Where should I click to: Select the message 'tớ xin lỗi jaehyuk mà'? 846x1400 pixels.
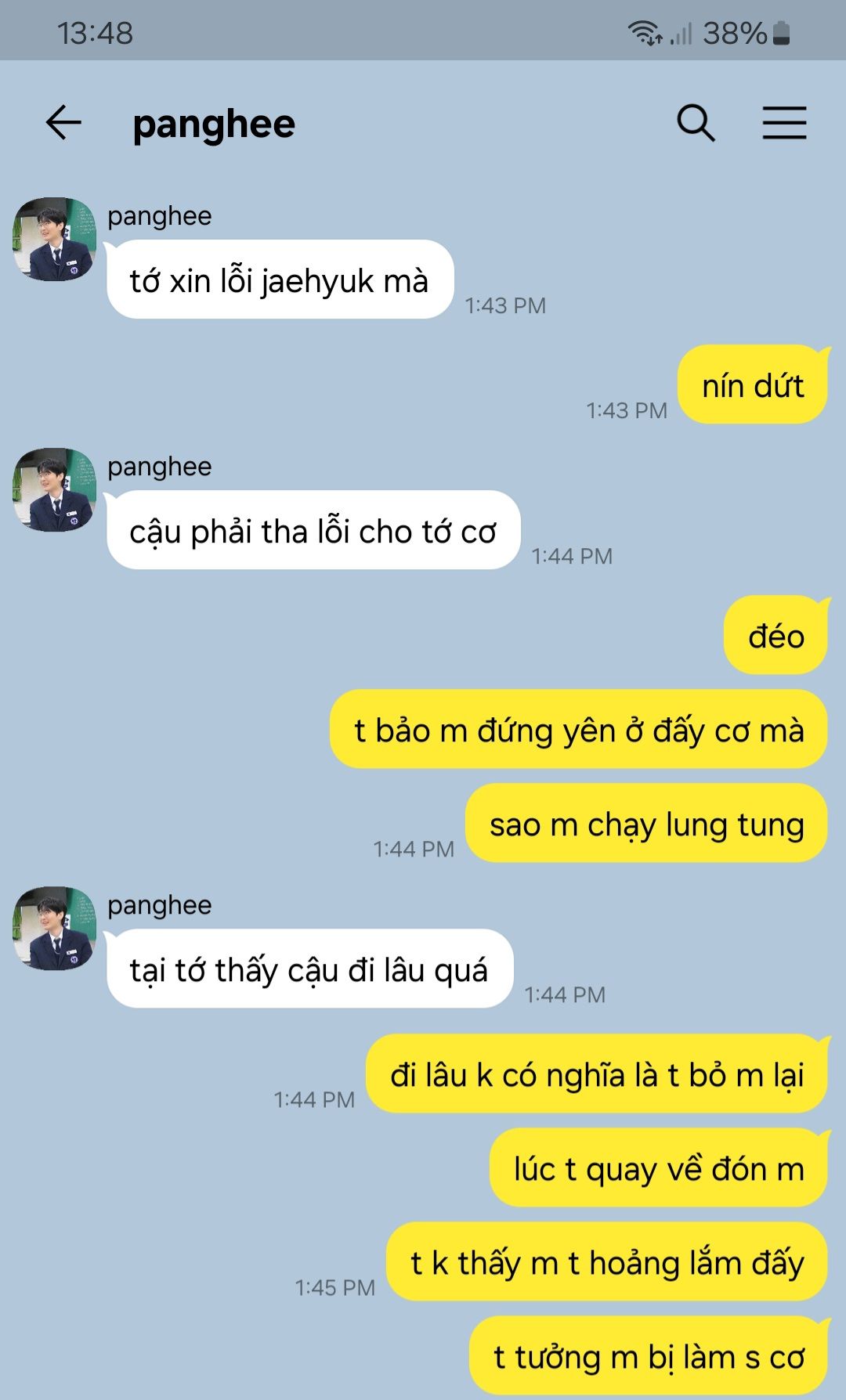[x=280, y=280]
